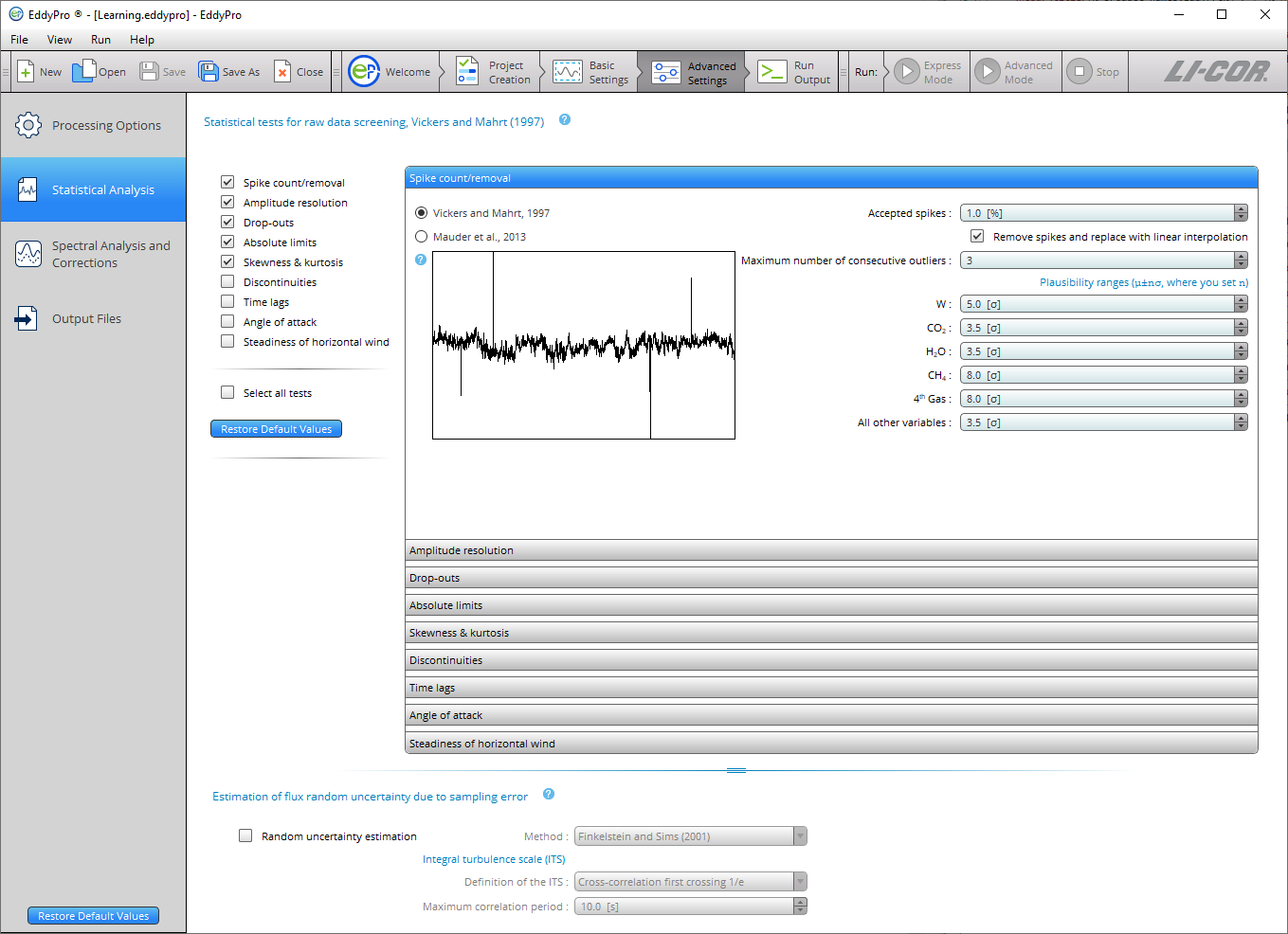
Task: Click the W plausibility range field
Action: click(1103, 304)
